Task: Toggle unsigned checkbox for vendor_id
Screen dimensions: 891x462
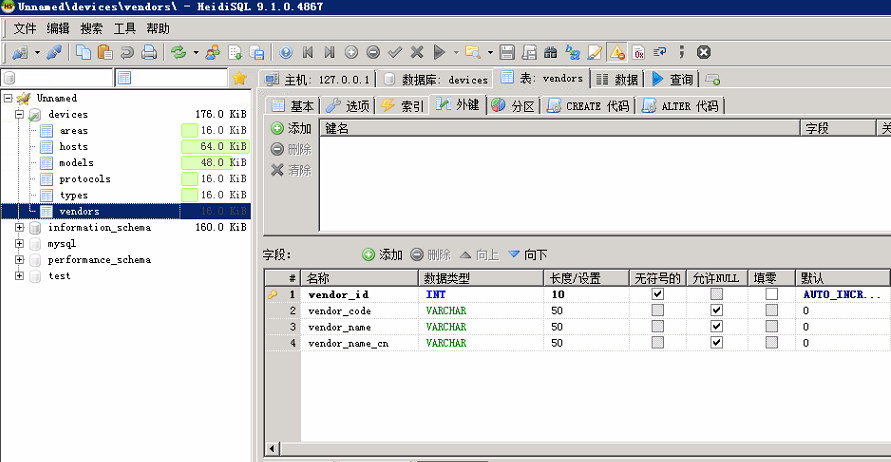Action: [x=657, y=294]
